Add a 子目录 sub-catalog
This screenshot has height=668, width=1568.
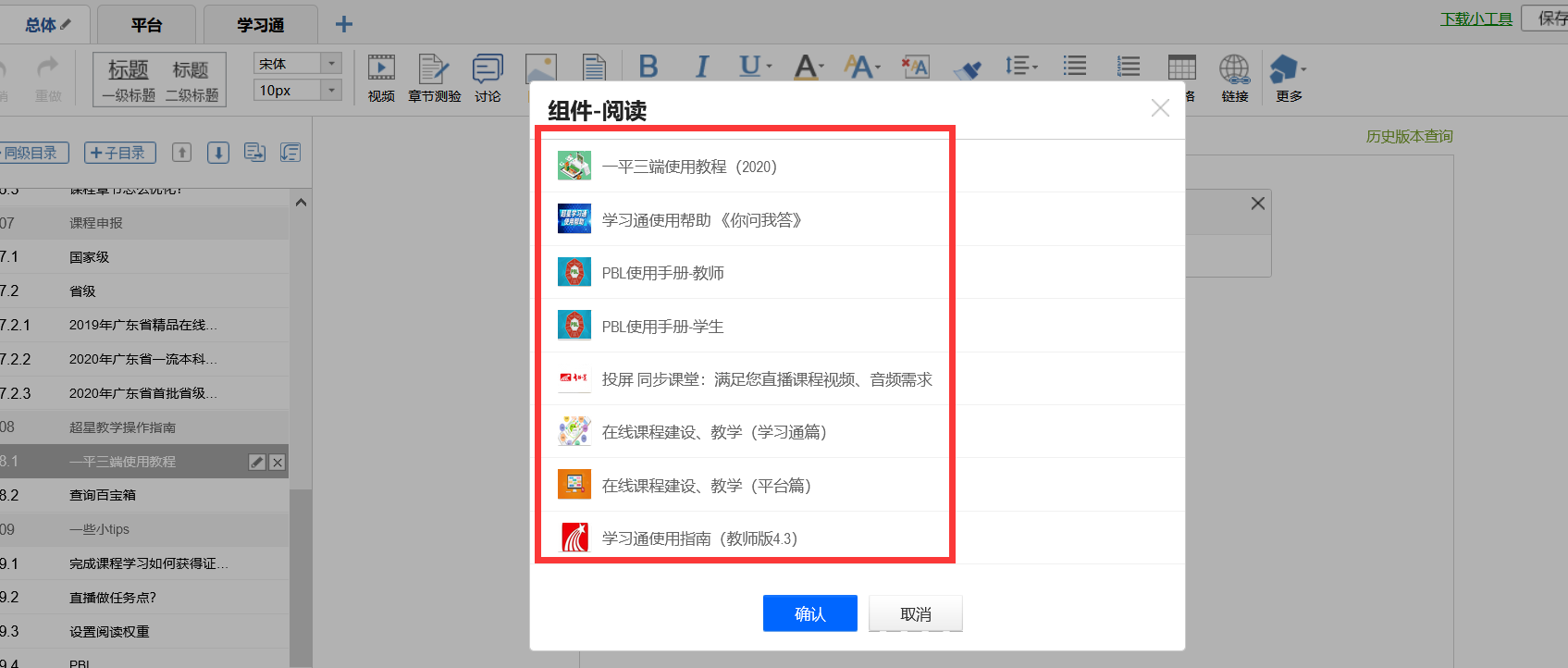pyautogui.click(x=120, y=153)
